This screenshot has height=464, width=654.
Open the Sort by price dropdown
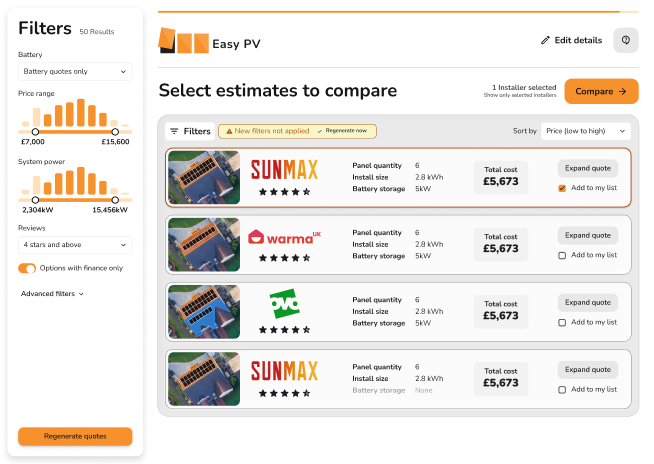(585, 131)
